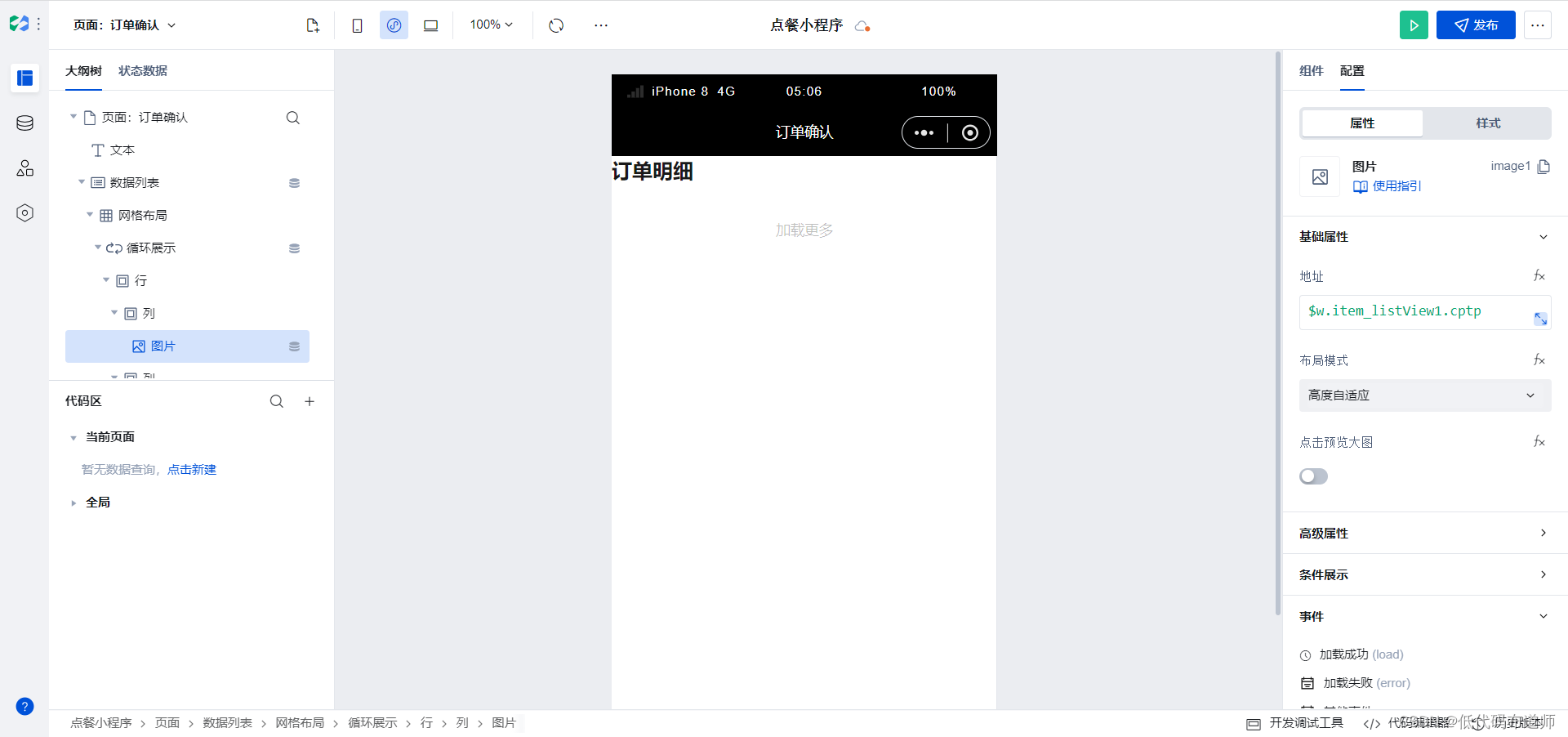Copy the image1 component ID
Image resolution: width=1568 pixels, height=737 pixels.
(x=1543, y=167)
